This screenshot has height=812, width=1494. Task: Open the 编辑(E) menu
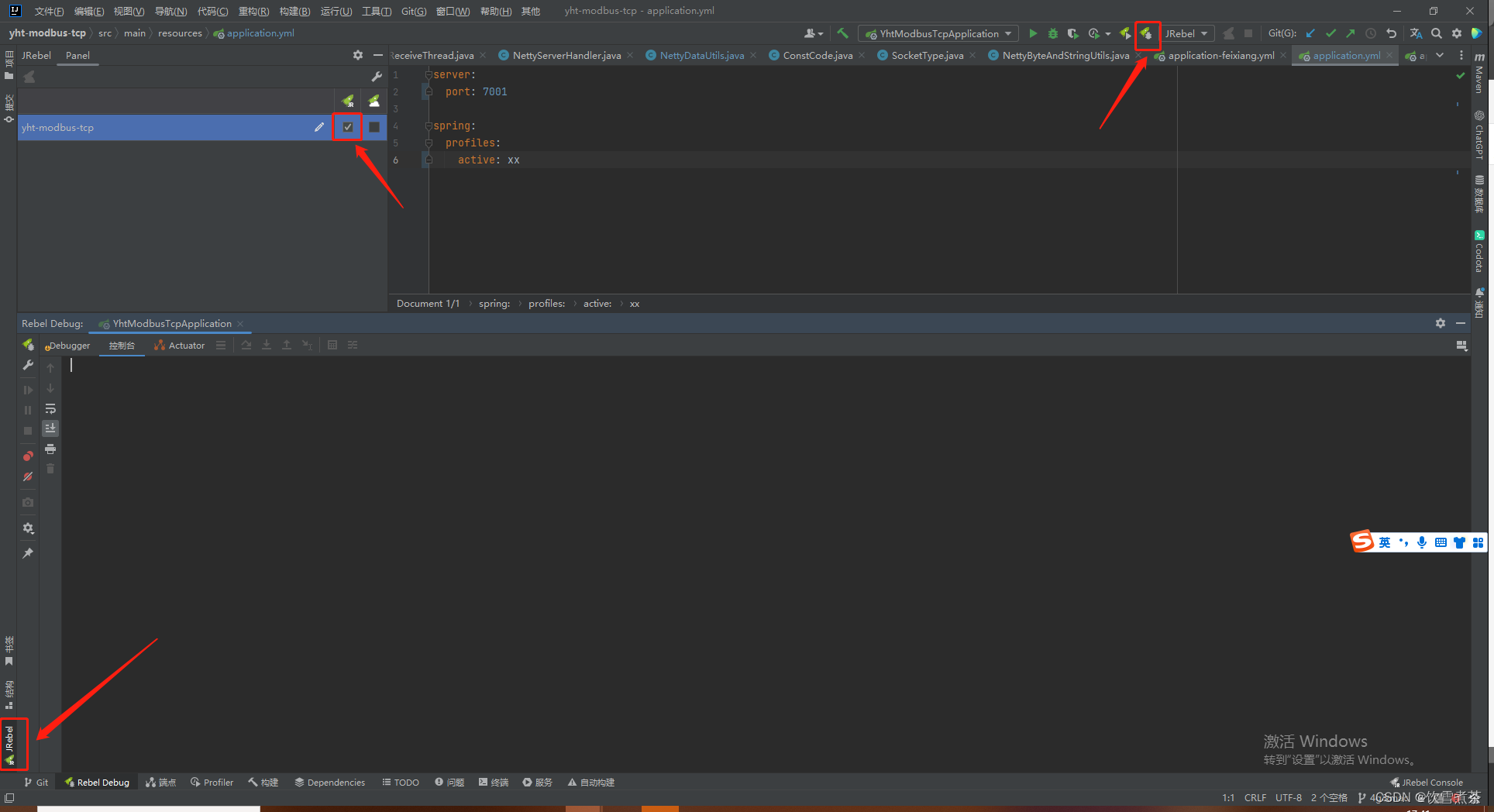pos(89,11)
